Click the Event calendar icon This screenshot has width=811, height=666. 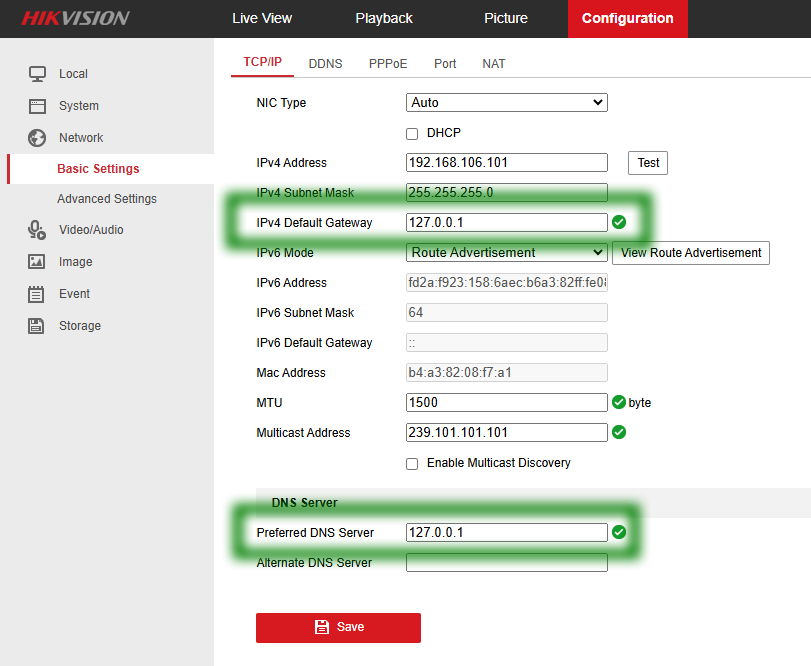click(x=37, y=294)
